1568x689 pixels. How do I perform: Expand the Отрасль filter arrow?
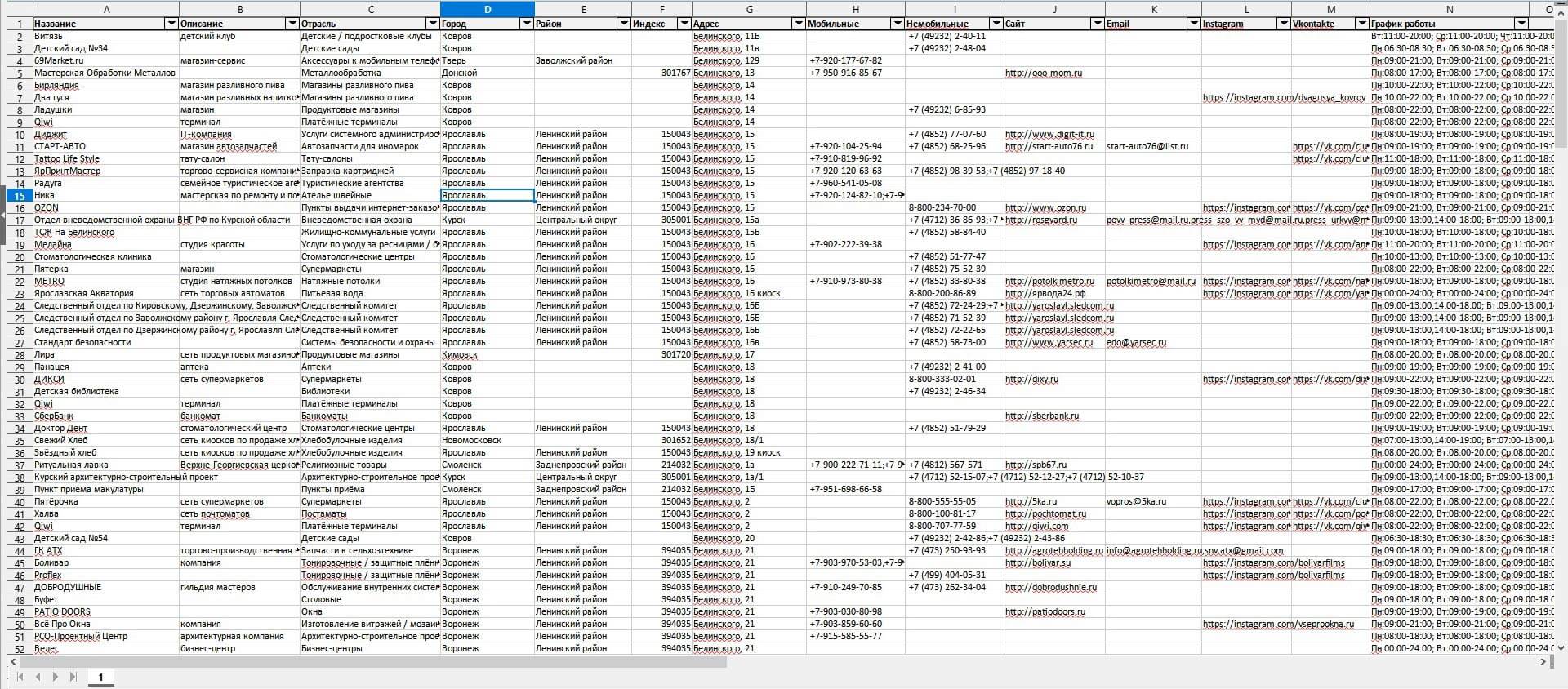(x=433, y=24)
